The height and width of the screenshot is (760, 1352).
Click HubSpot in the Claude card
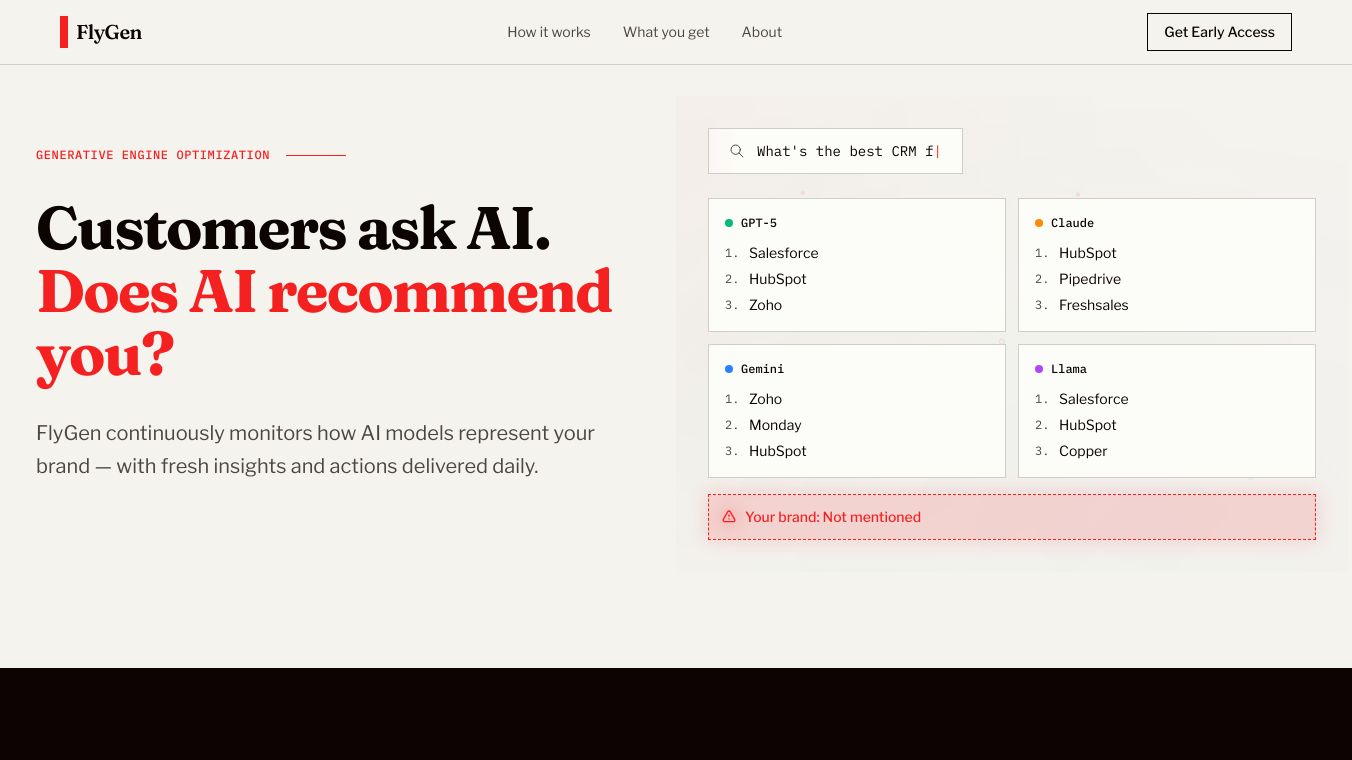pyautogui.click(x=1088, y=253)
